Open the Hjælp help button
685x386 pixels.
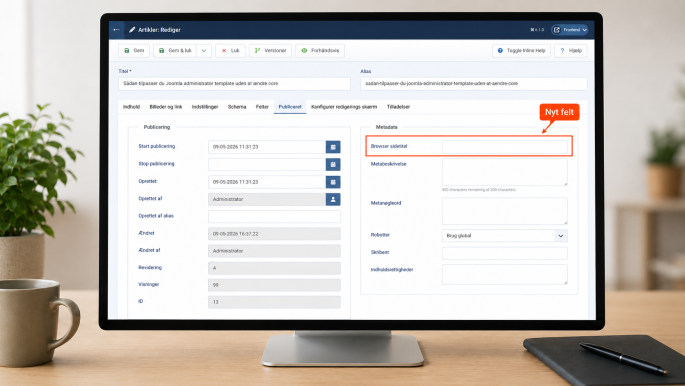click(x=571, y=51)
